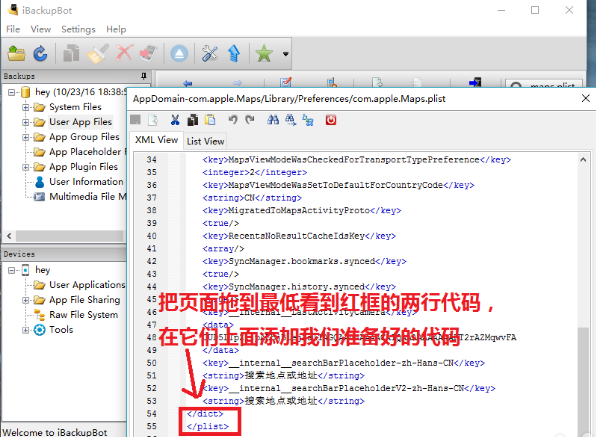Pin the Backups panel with pushpin
The width and height of the screenshot is (596, 437).
[144, 76]
